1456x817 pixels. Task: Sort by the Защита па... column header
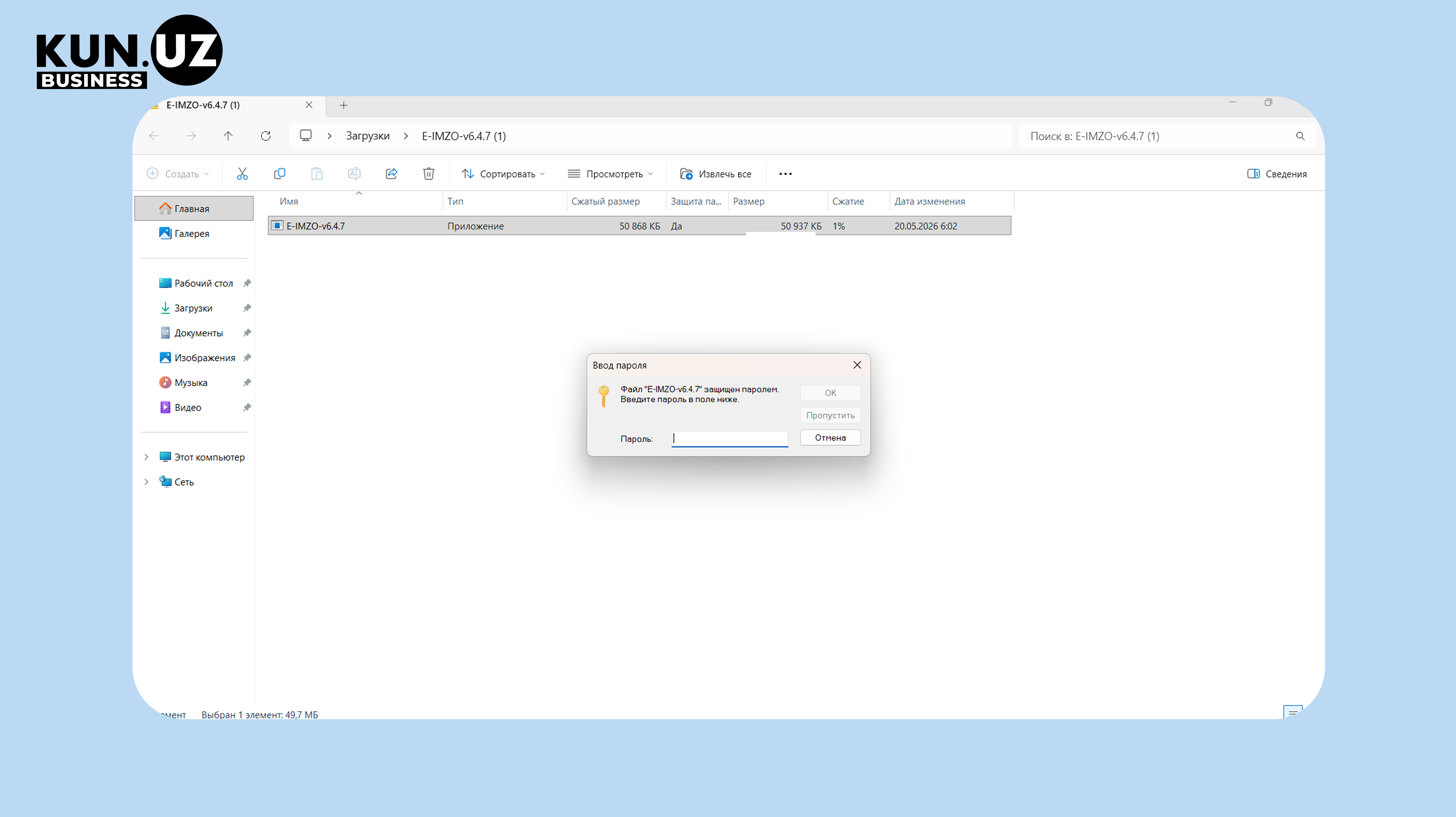[x=698, y=201]
